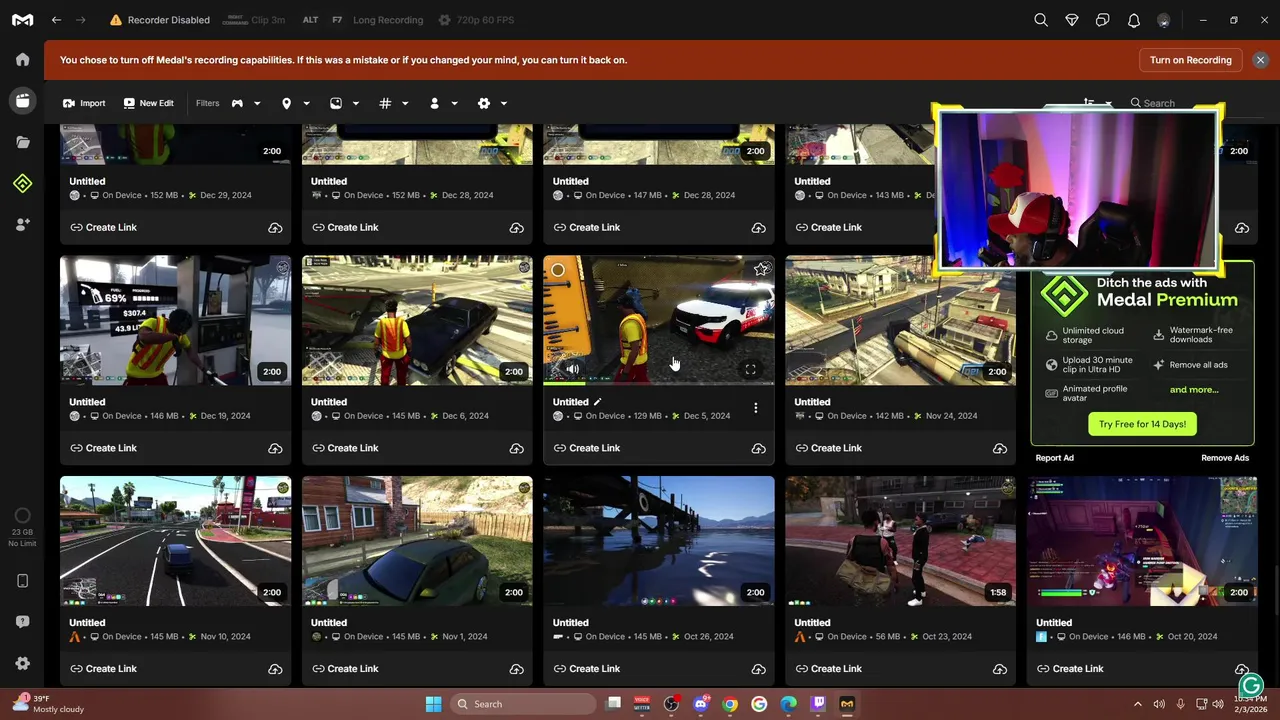
Task: Click Remove Ads link
Action: 1225,458
